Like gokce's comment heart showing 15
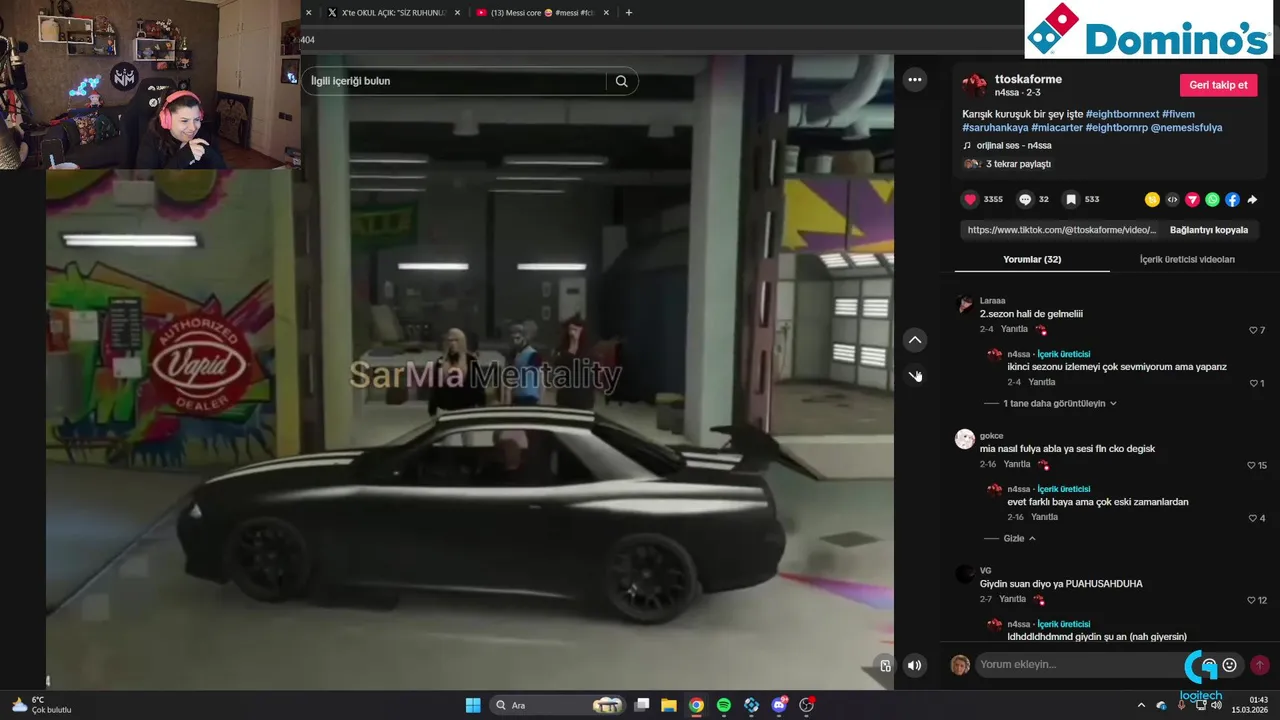The height and width of the screenshot is (720, 1280). tap(1251, 465)
